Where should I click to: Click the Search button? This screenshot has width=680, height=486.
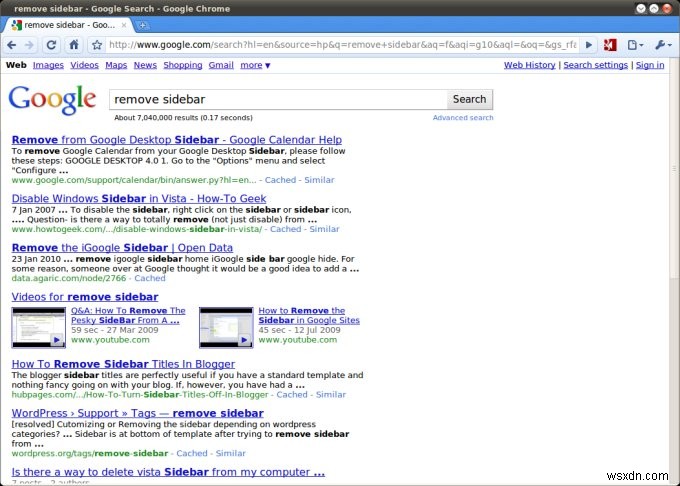(470, 99)
